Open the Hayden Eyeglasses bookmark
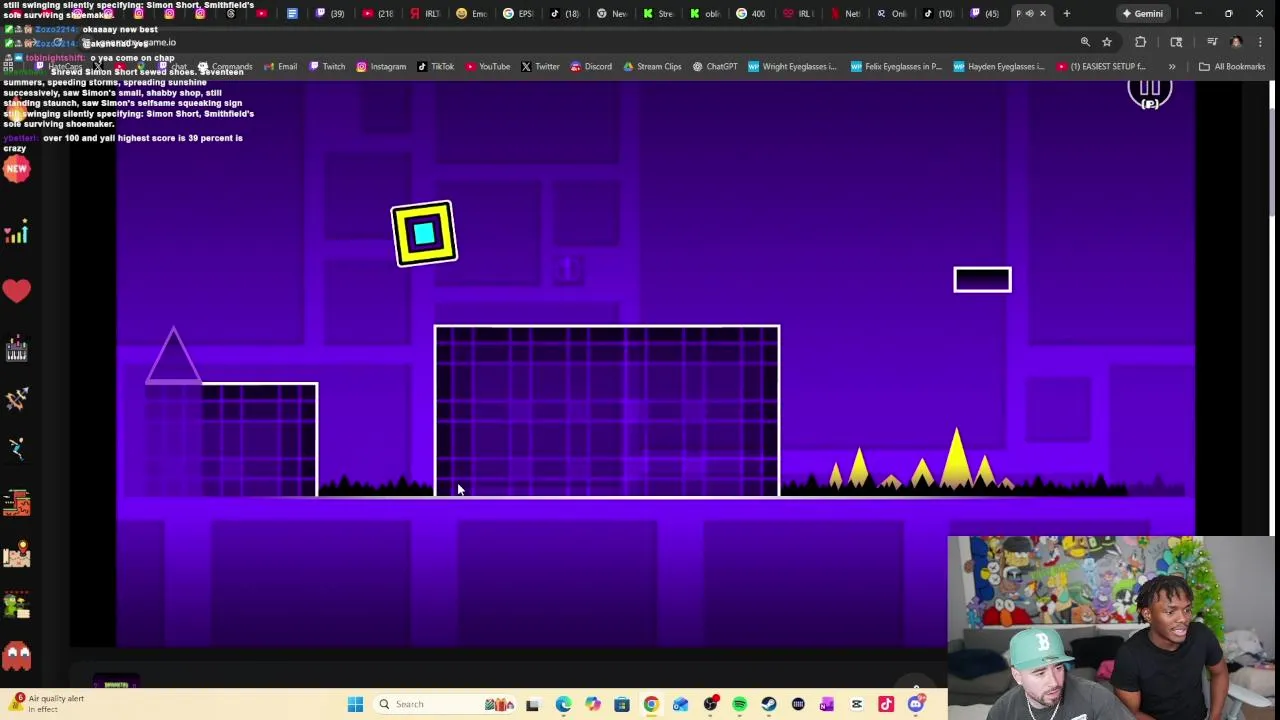Image resolution: width=1280 pixels, height=720 pixels. (999, 66)
